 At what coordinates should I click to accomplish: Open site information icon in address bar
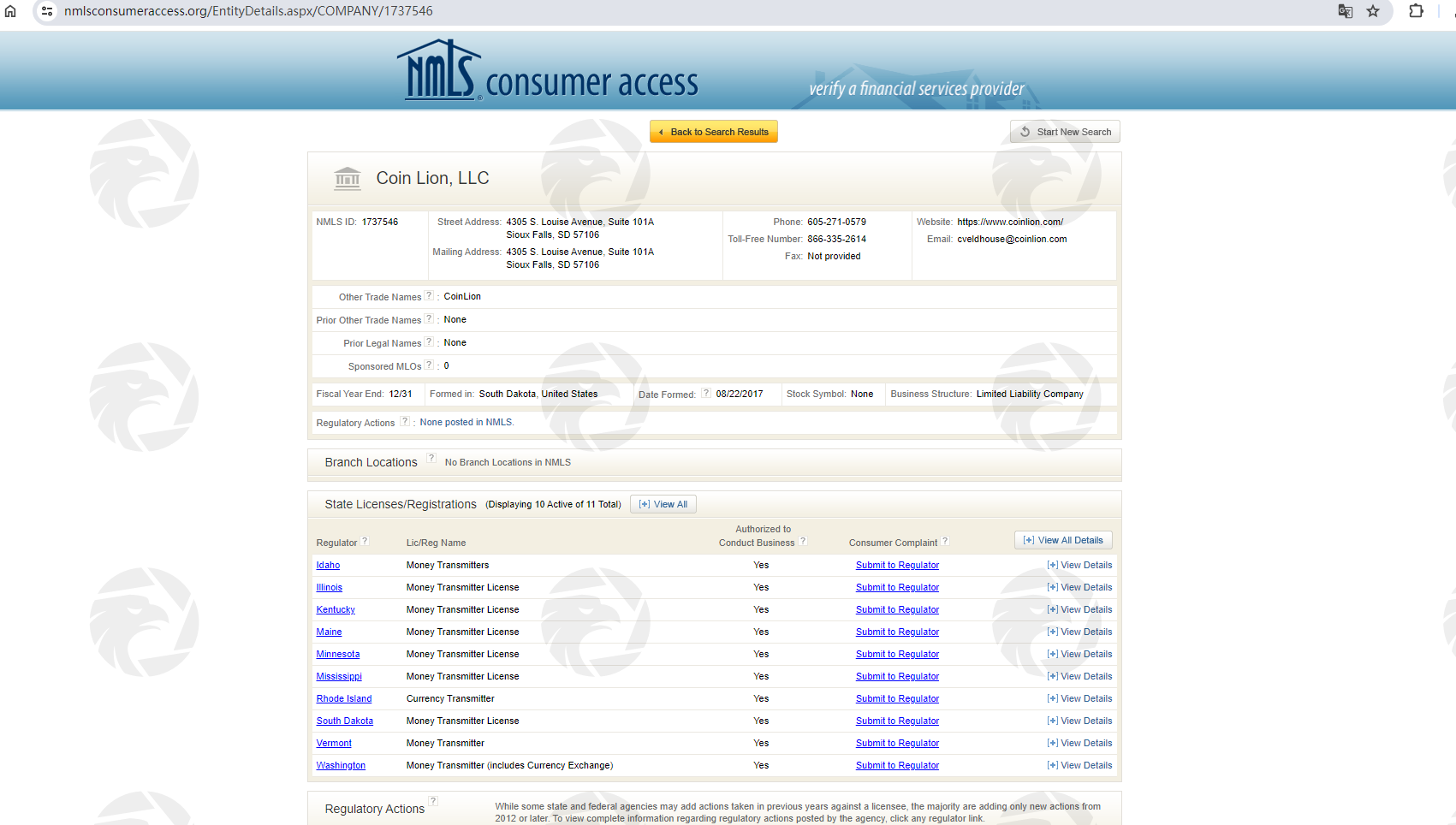(47, 11)
